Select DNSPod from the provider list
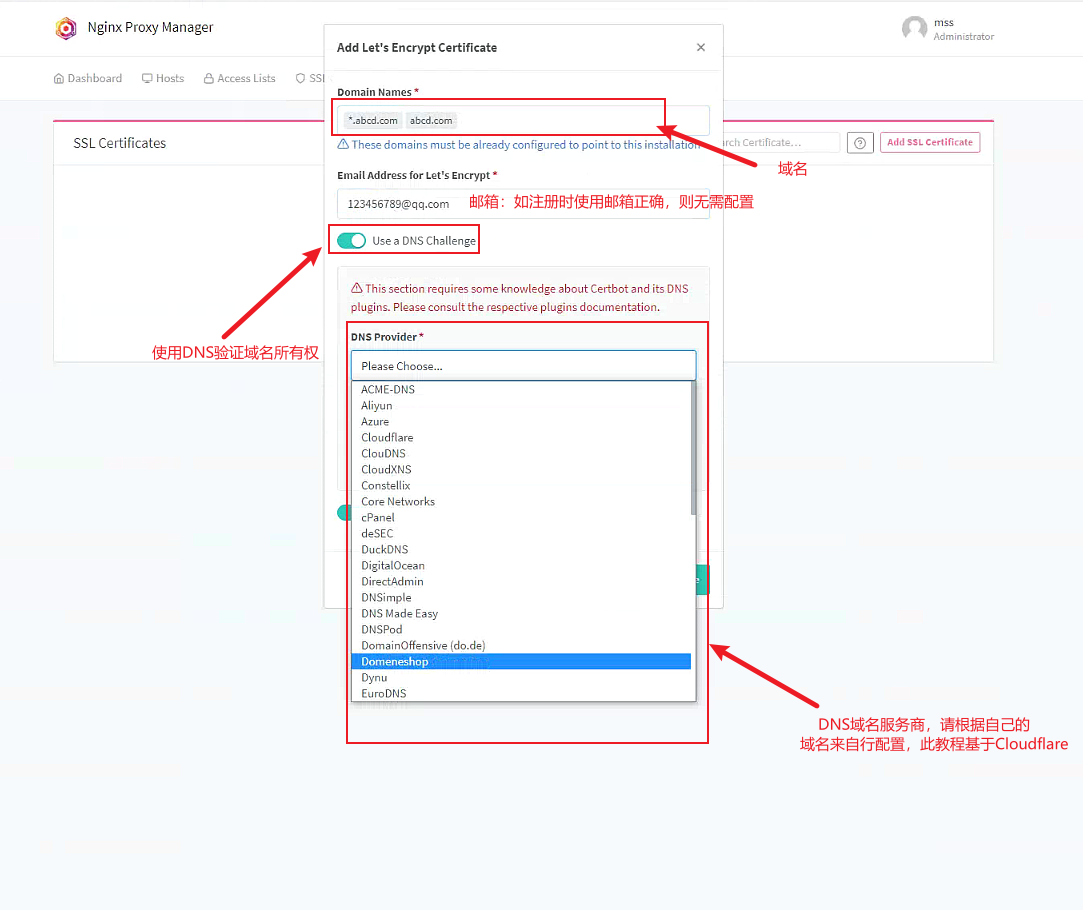Image resolution: width=1083 pixels, height=910 pixels. click(x=521, y=629)
